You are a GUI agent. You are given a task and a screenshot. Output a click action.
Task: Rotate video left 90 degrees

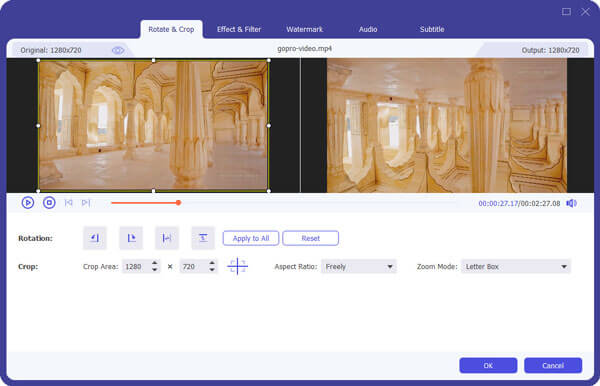(x=95, y=238)
